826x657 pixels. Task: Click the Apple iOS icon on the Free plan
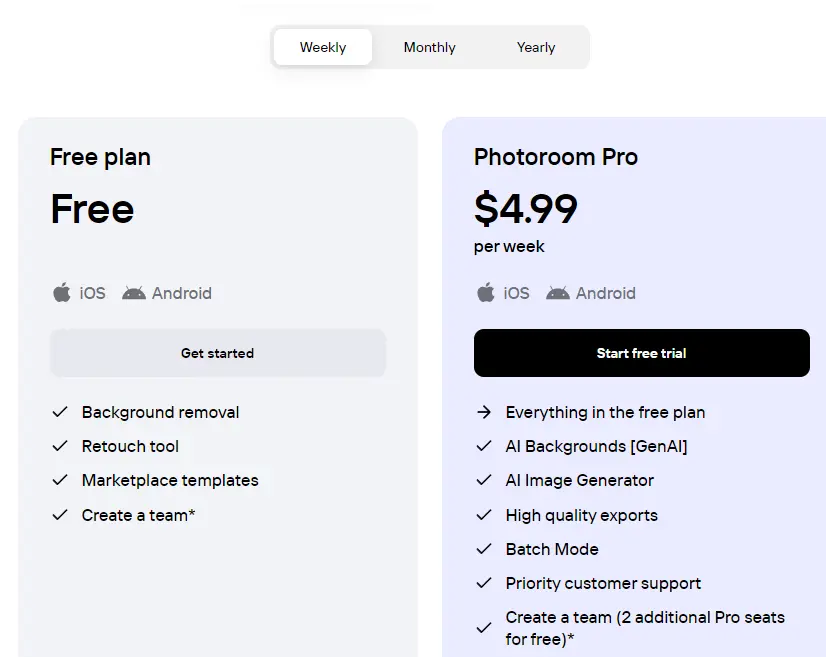point(62,292)
